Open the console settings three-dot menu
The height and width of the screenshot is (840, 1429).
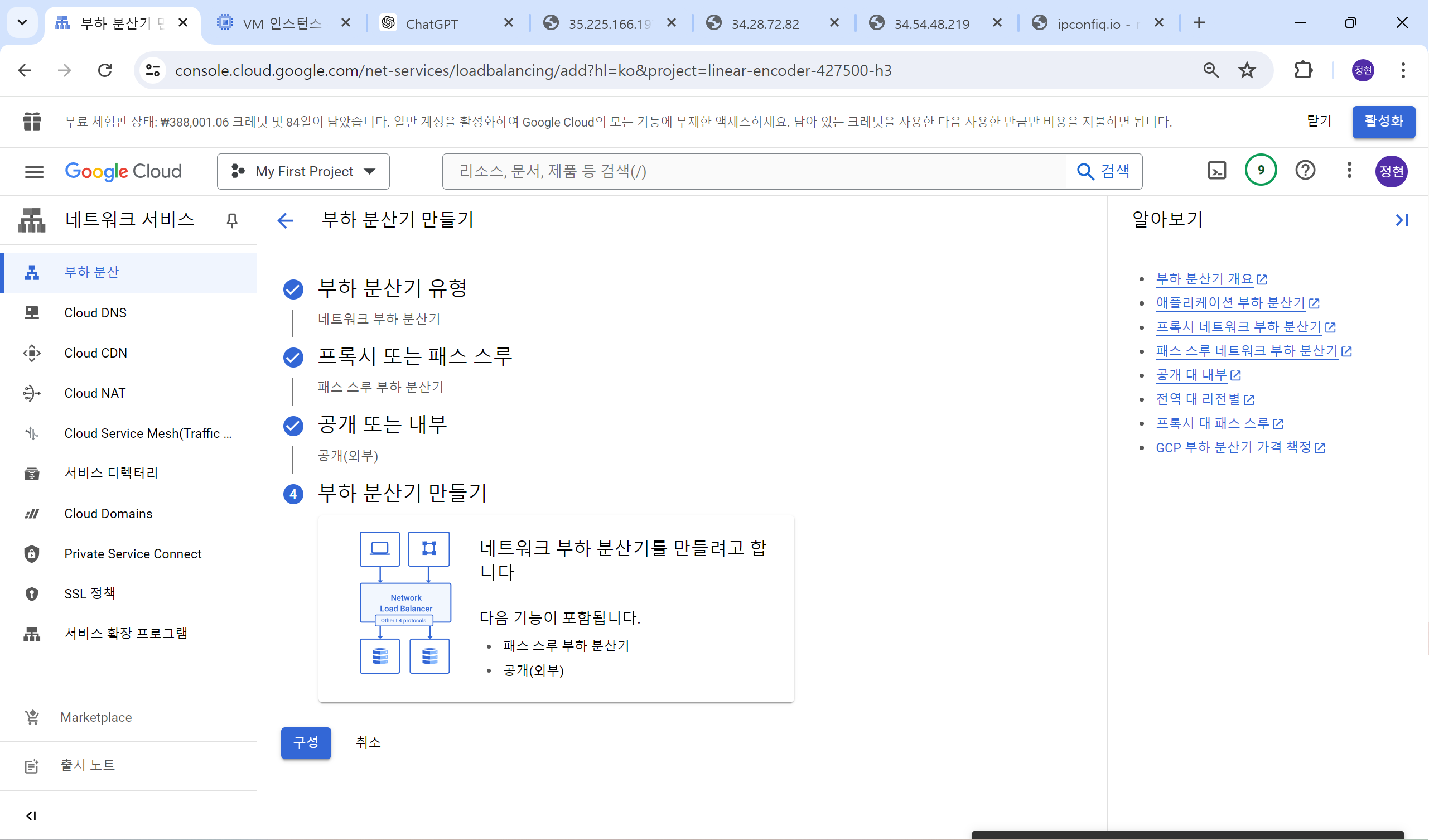[1349, 170]
